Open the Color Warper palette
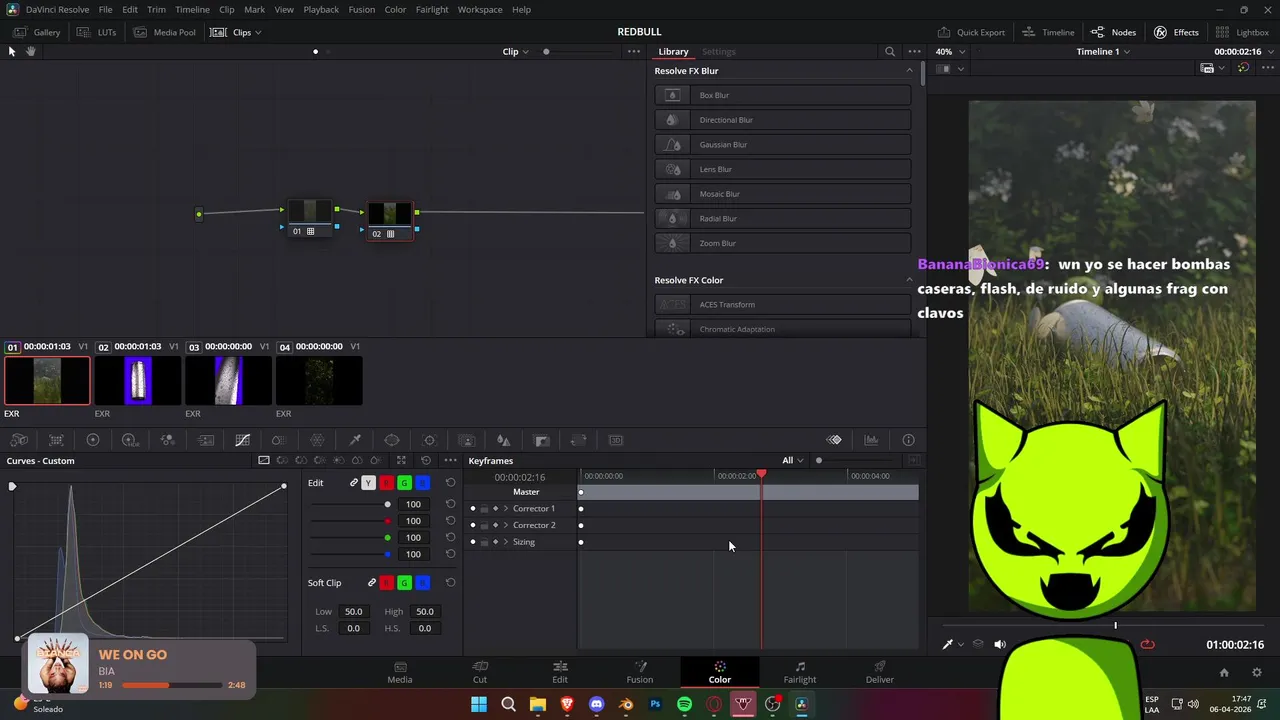This screenshot has height=720, width=1280. click(317, 440)
